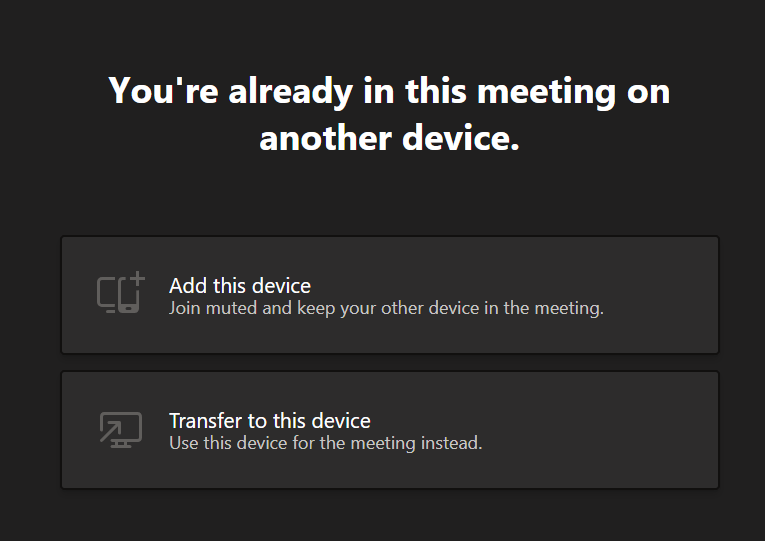
Task: Select the upper option card to add device
Action: (x=389, y=295)
